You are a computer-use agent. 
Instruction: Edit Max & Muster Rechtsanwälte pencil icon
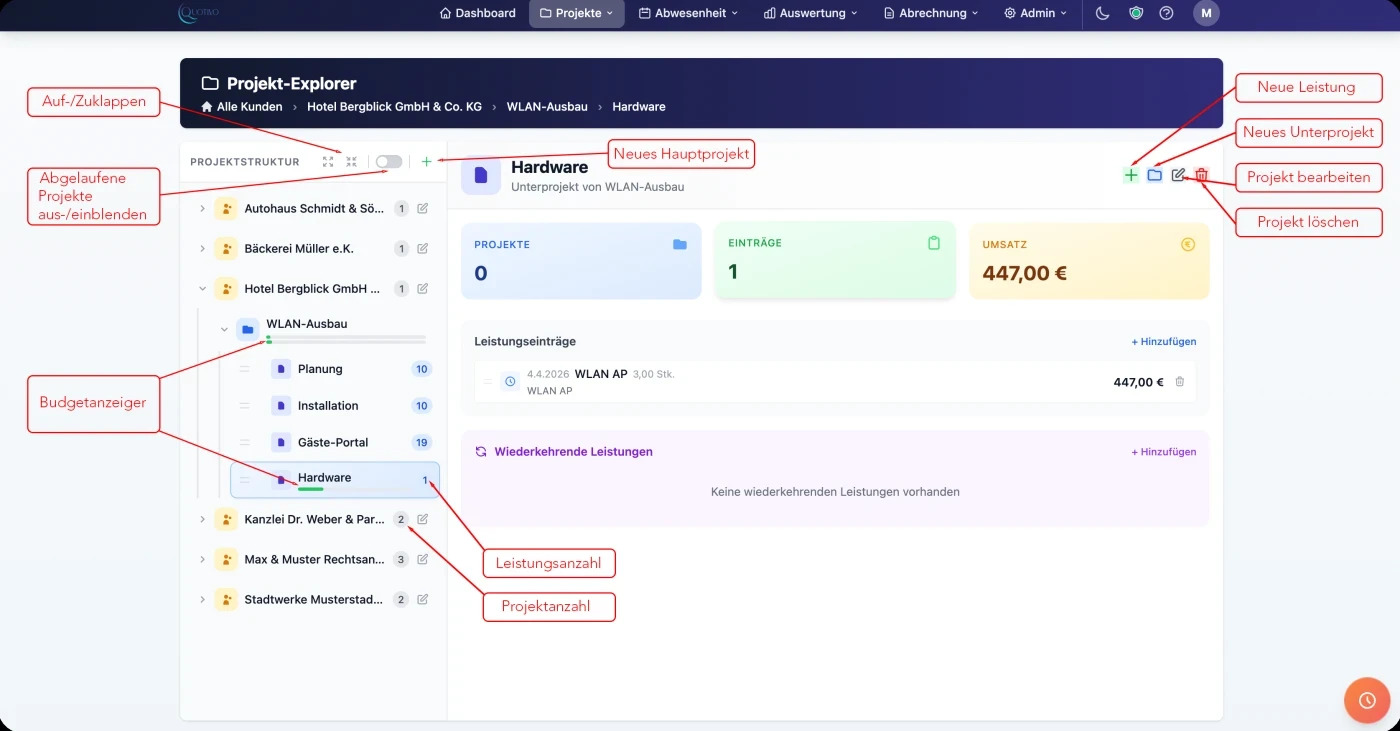tap(423, 559)
